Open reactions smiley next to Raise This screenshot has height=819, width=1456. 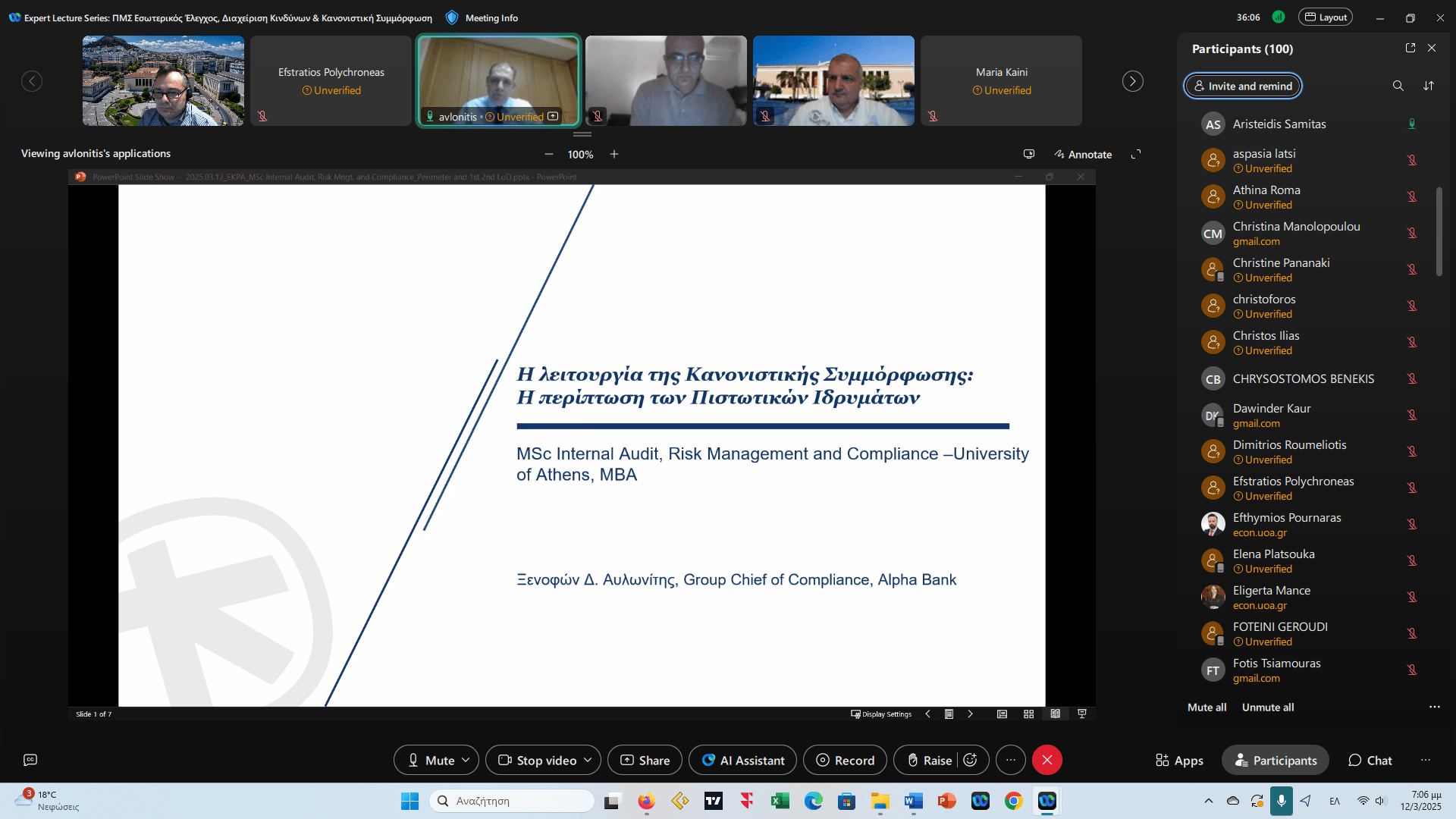(971, 760)
